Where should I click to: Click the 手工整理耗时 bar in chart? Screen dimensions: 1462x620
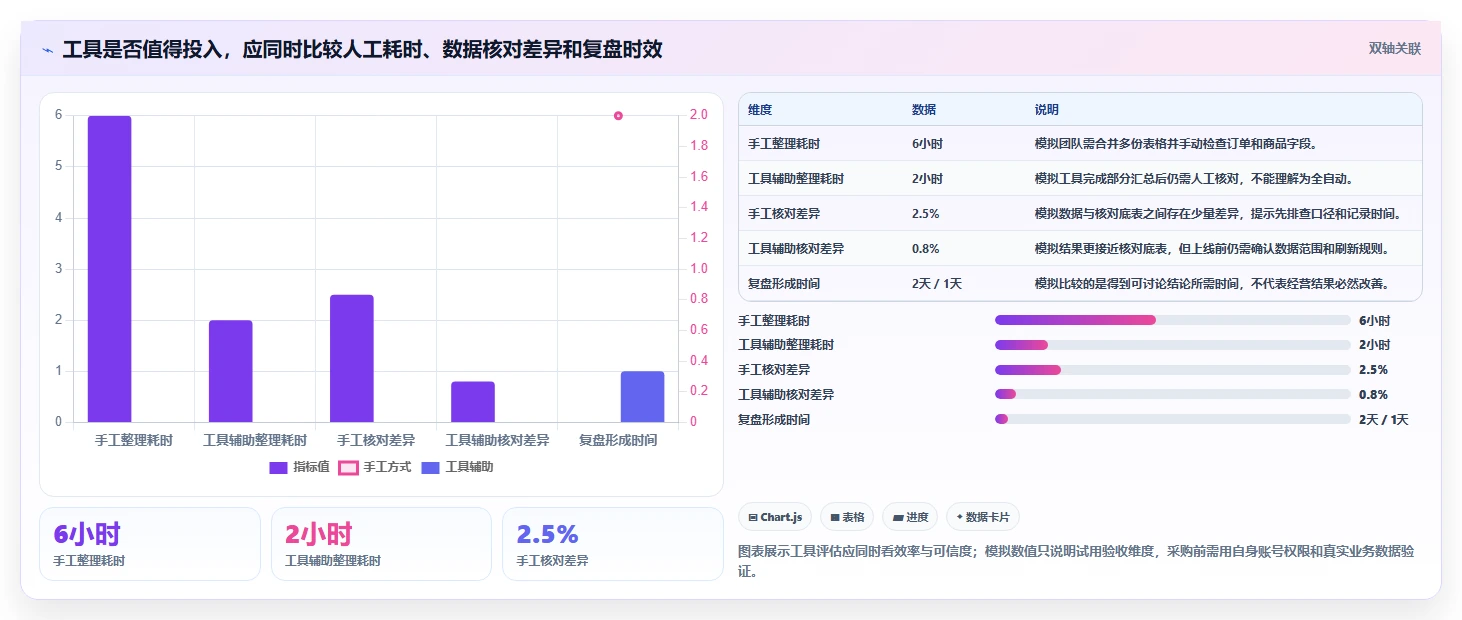110,269
